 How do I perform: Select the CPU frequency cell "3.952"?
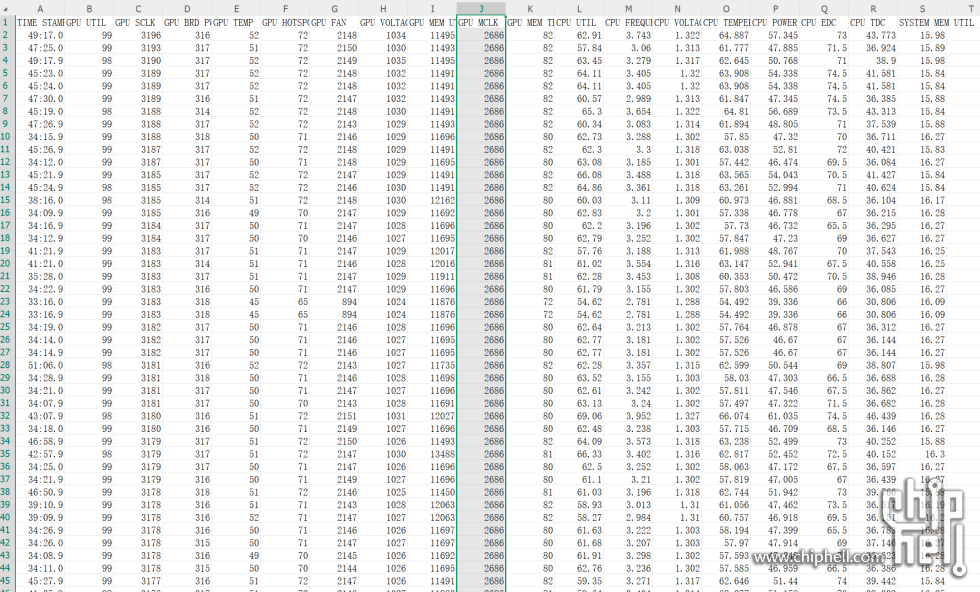pyautogui.click(x=628, y=416)
